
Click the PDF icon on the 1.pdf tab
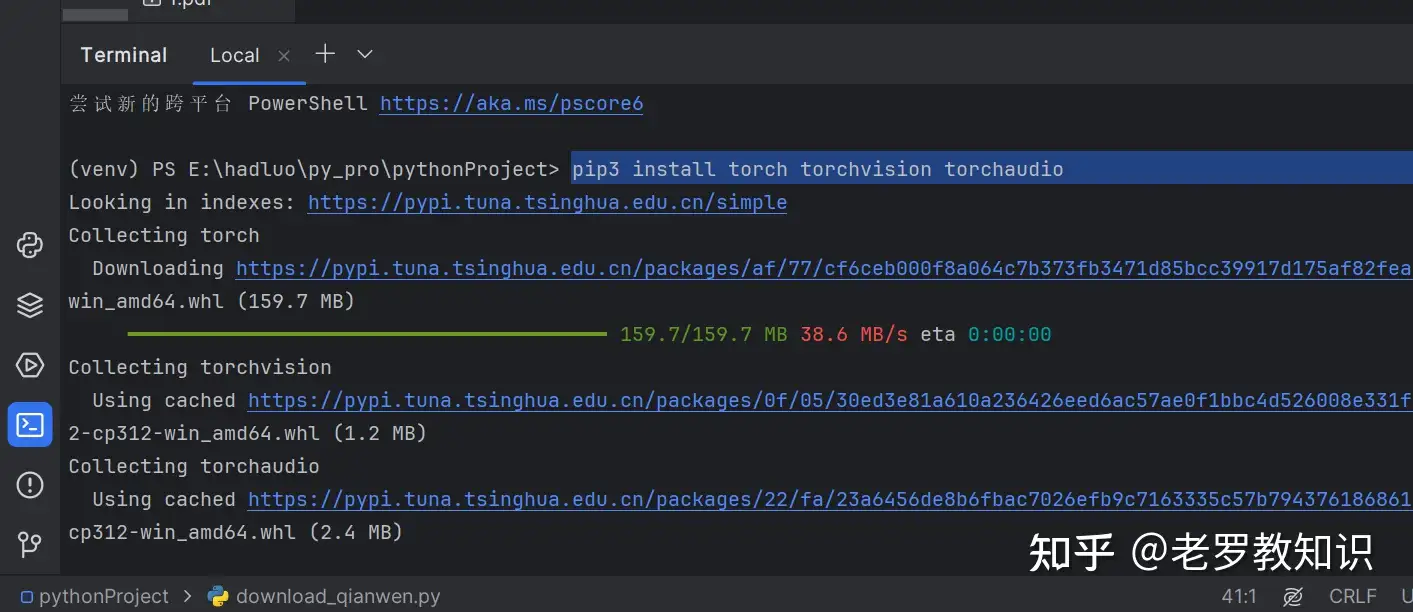pyautogui.click(x=152, y=3)
